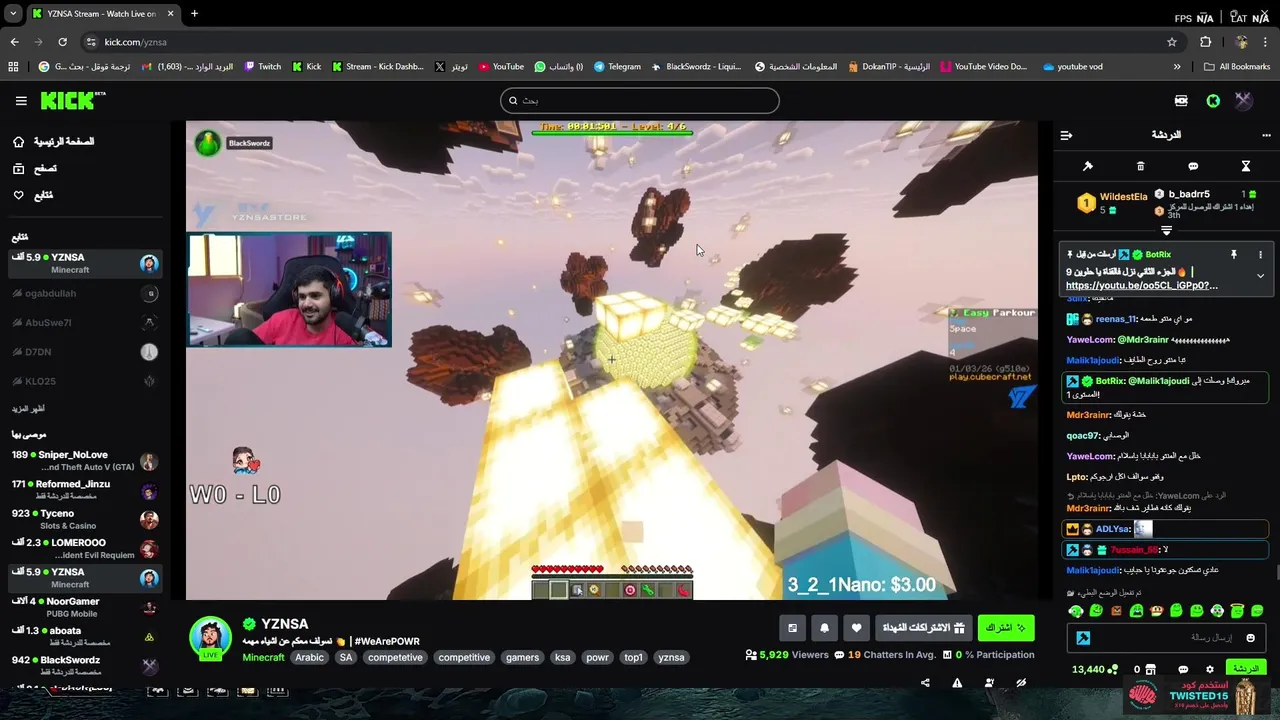Open home page sidebar item
This screenshot has width=1280, height=720.
tap(55, 141)
